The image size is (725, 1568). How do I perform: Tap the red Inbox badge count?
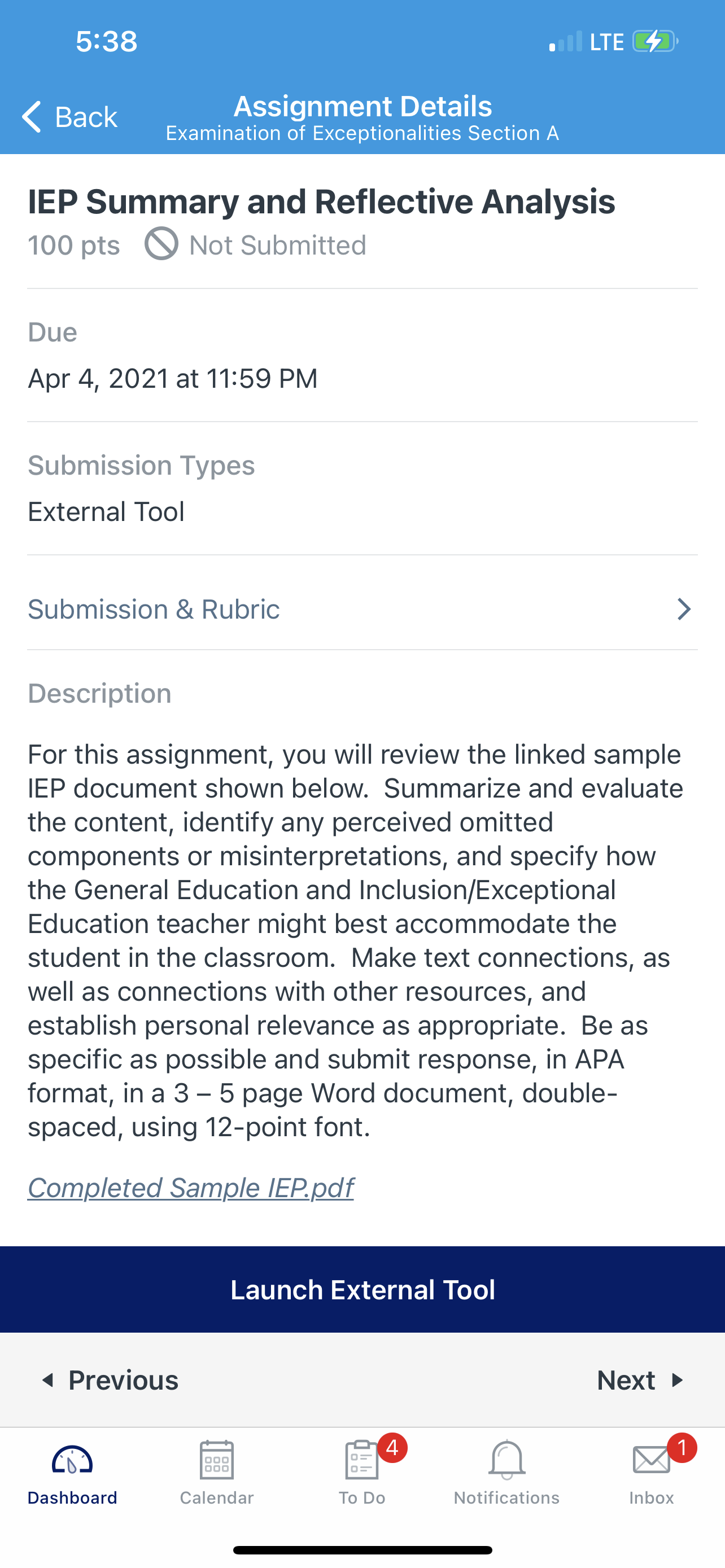point(682,1447)
